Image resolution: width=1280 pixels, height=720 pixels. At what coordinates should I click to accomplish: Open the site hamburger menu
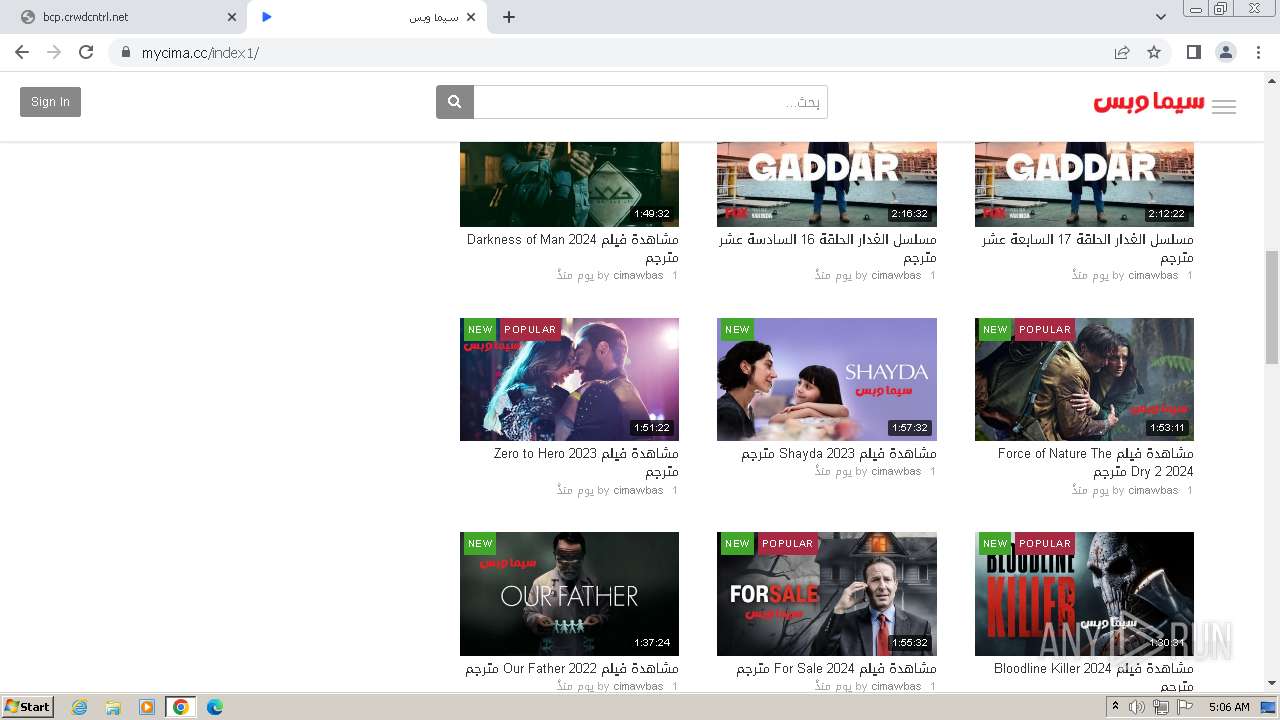tap(1224, 107)
